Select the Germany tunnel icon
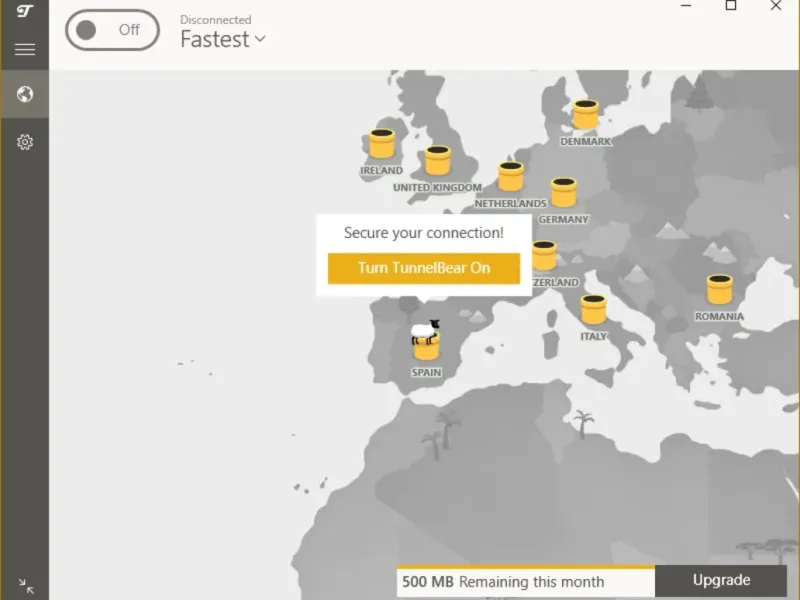The width and height of the screenshot is (800, 600). point(564,192)
